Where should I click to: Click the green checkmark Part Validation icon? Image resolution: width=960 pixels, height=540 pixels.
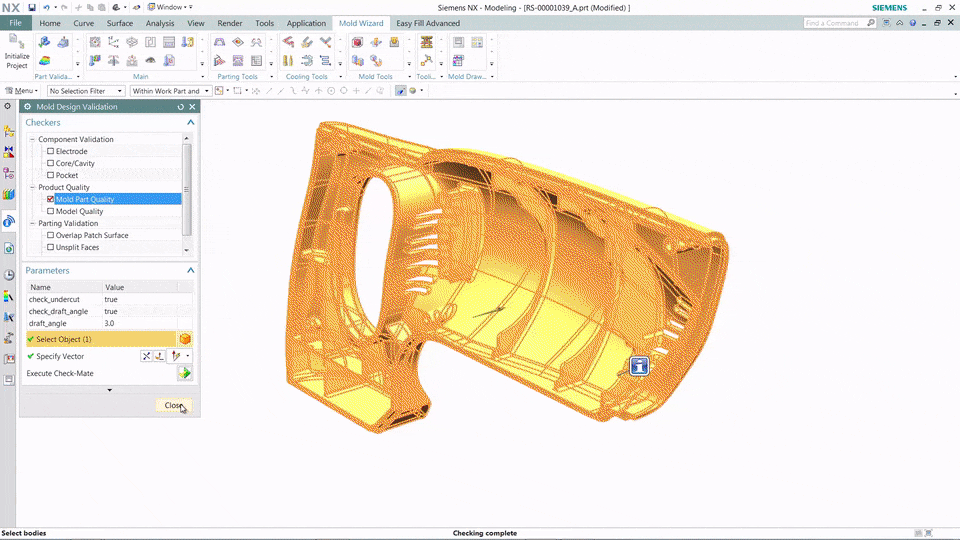44,42
